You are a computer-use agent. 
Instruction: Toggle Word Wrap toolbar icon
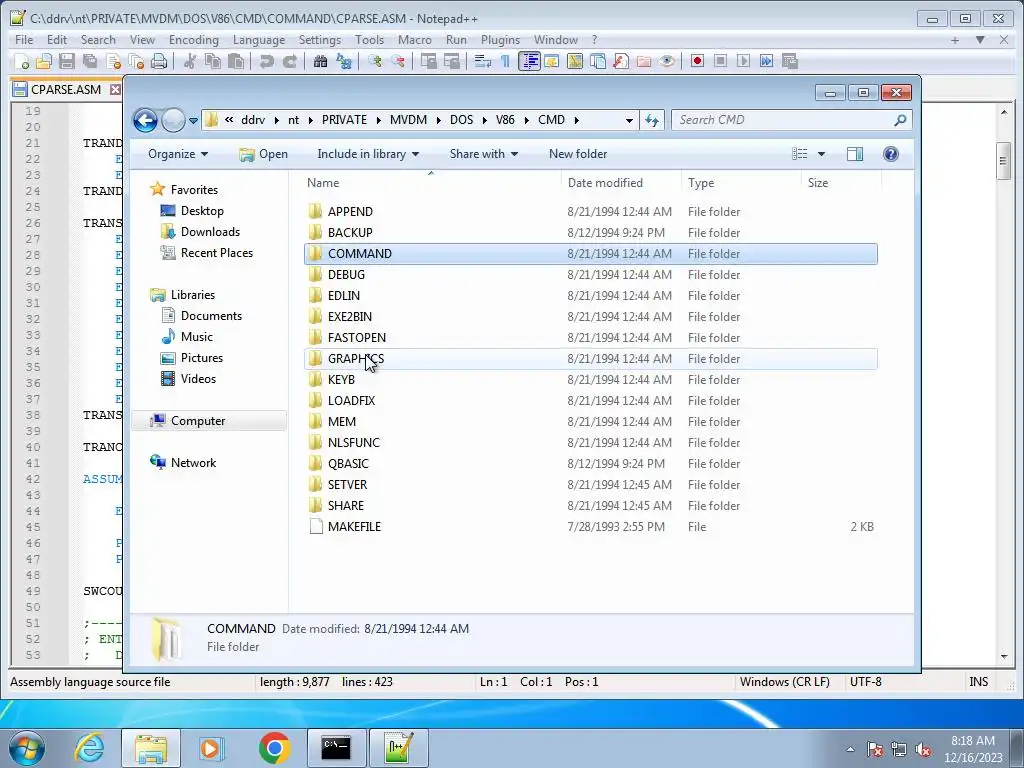[483, 61]
